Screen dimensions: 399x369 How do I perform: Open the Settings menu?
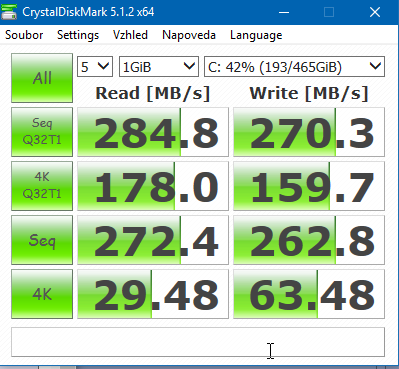point(78,35)
